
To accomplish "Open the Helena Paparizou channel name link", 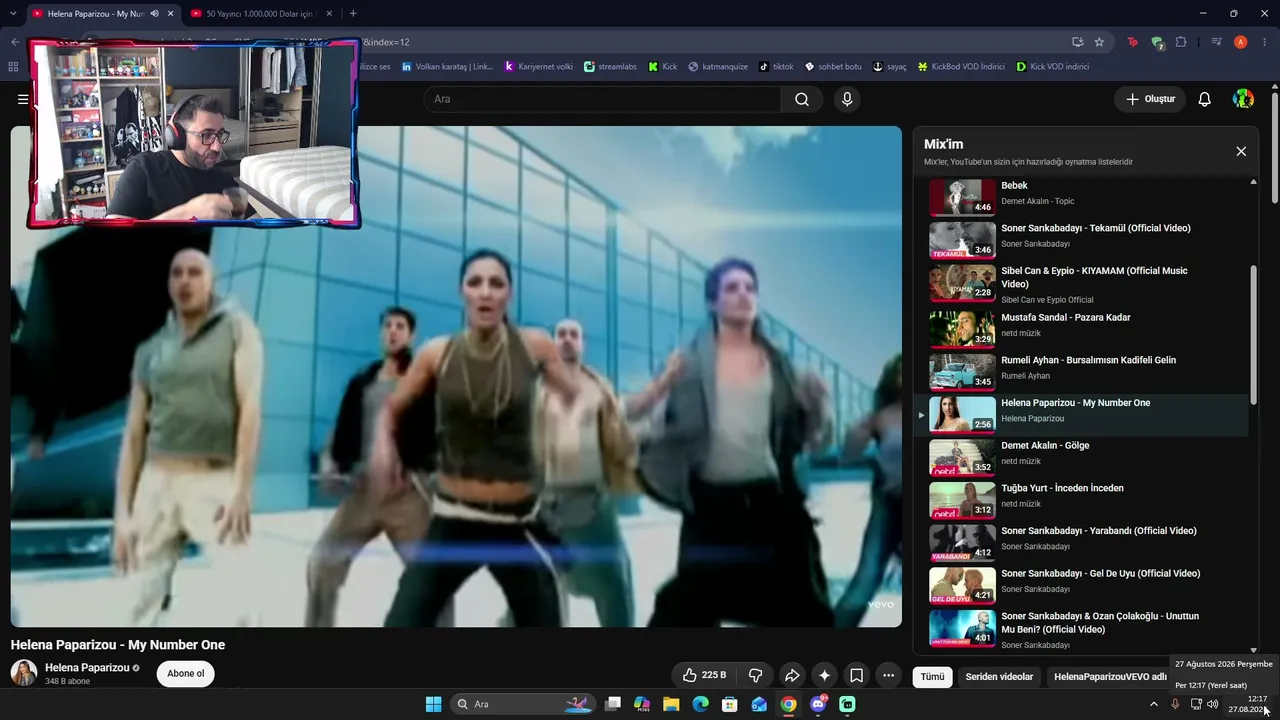I will point(87,668).
